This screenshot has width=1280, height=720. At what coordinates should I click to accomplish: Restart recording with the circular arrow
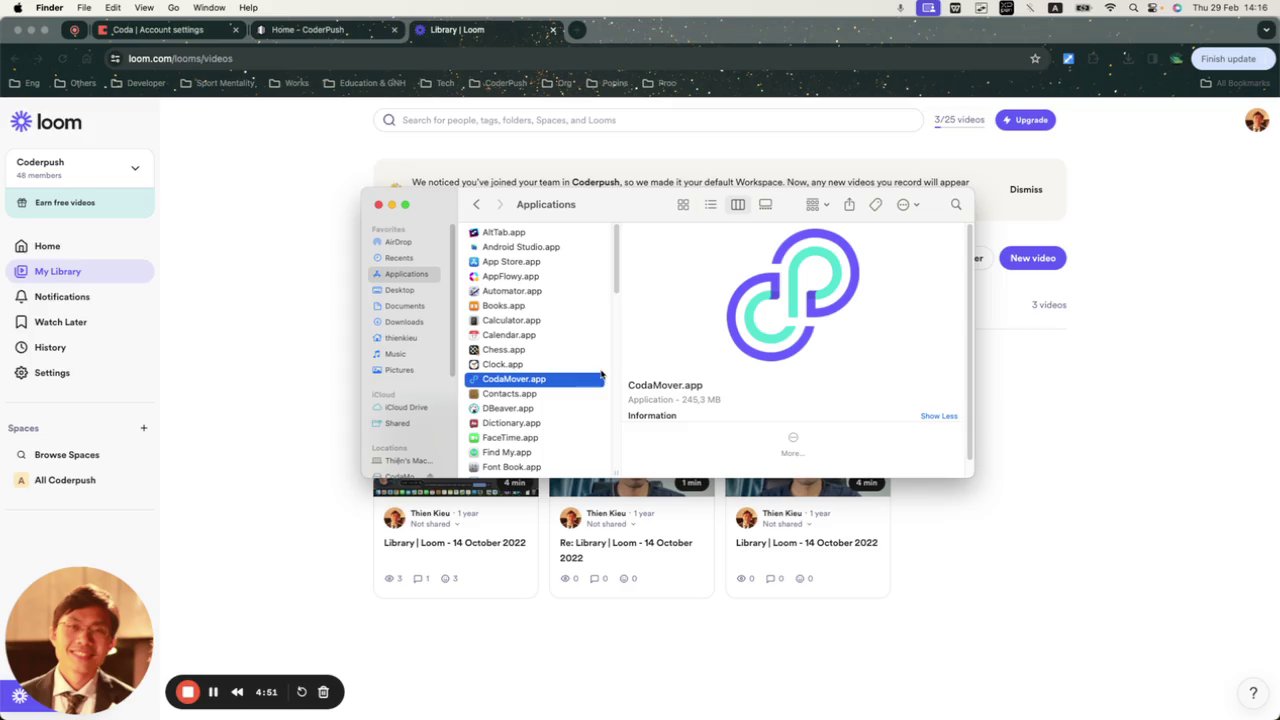tap(301, 692)
